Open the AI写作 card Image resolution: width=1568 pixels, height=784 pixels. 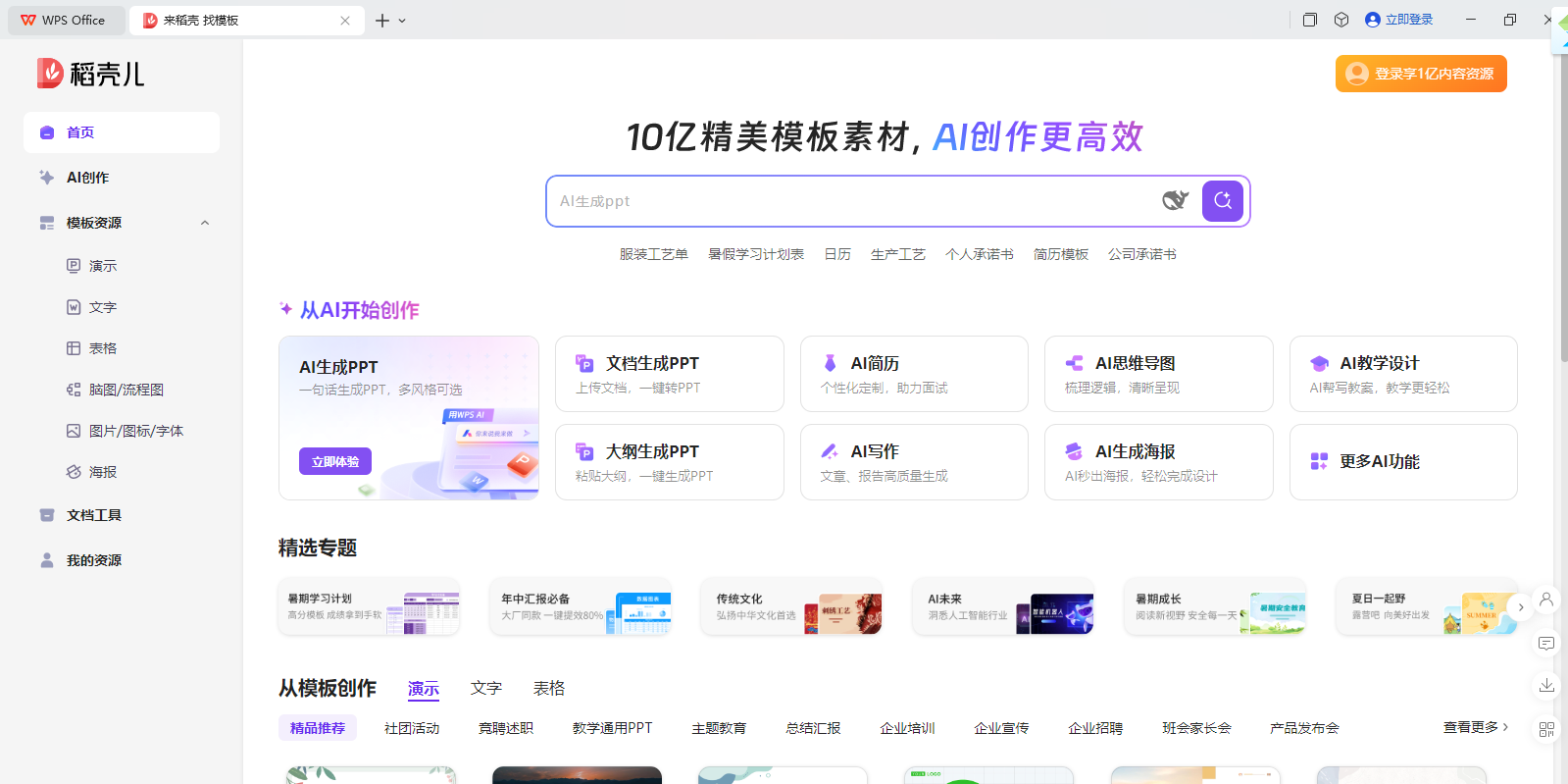[914, 462]
